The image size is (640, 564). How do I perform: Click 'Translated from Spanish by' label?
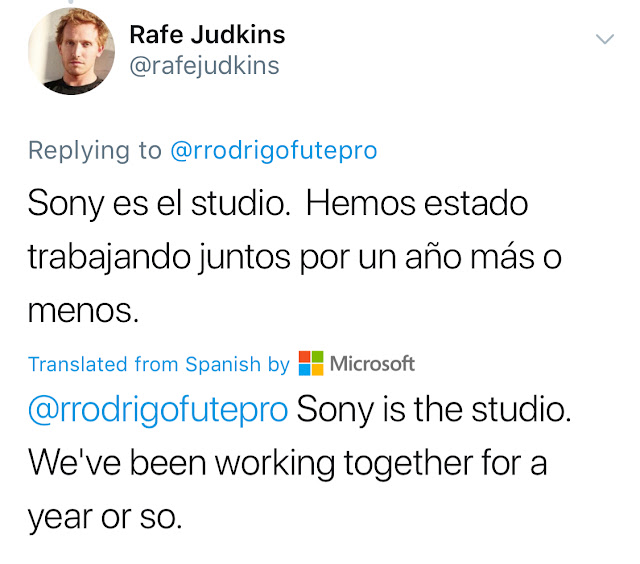point(158,365)
